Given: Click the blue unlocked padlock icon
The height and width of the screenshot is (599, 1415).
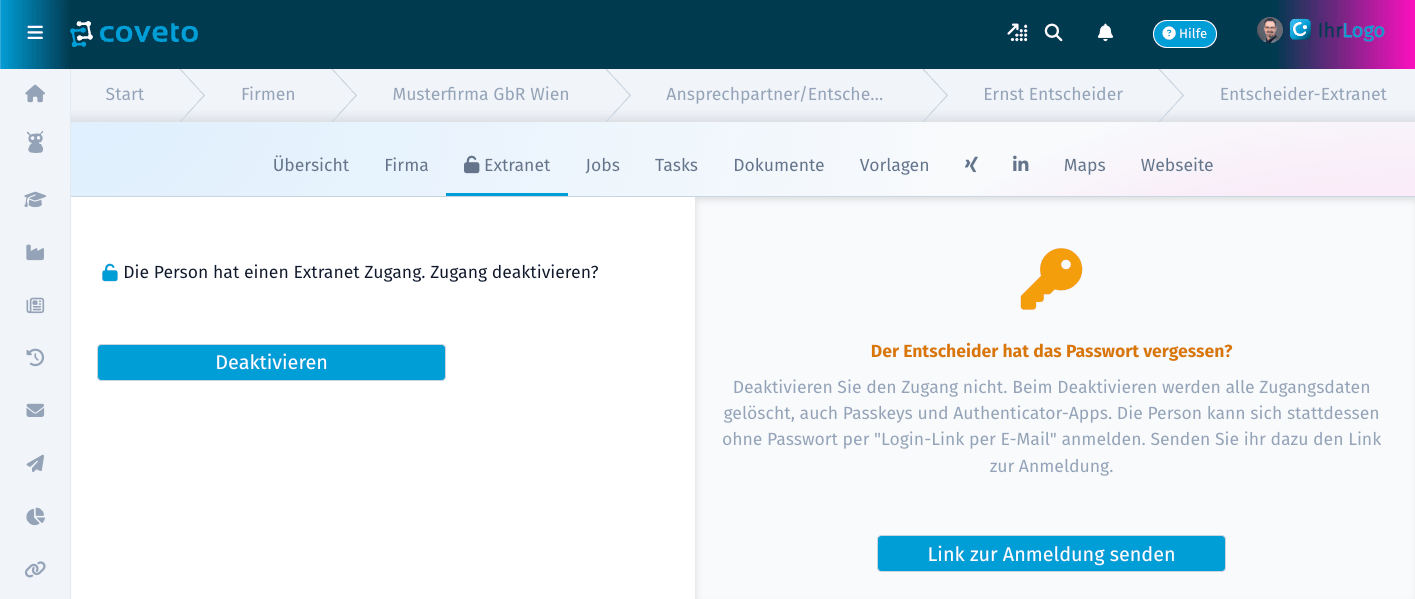Looking at the screenshot, I should pos(110,272).
